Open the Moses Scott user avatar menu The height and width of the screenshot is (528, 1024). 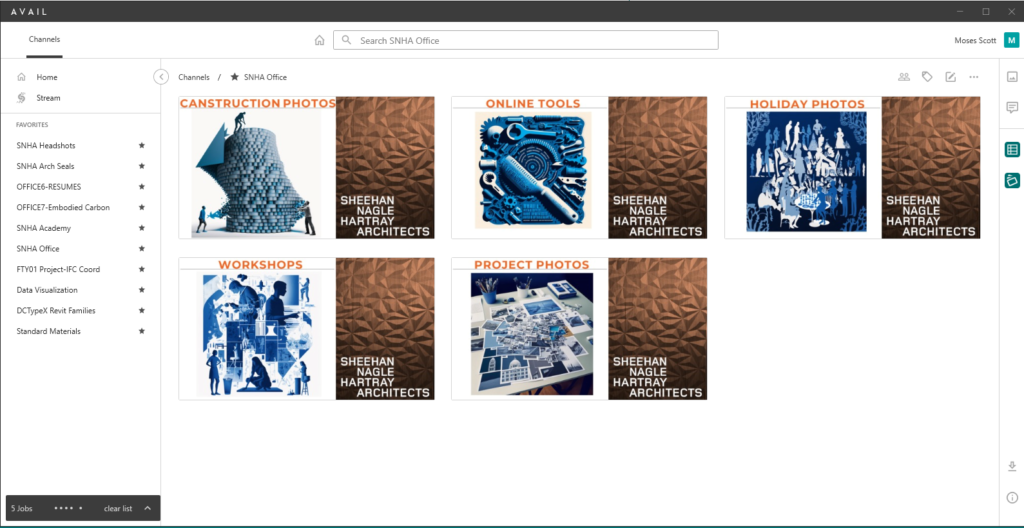click(x=1011, y=41)
